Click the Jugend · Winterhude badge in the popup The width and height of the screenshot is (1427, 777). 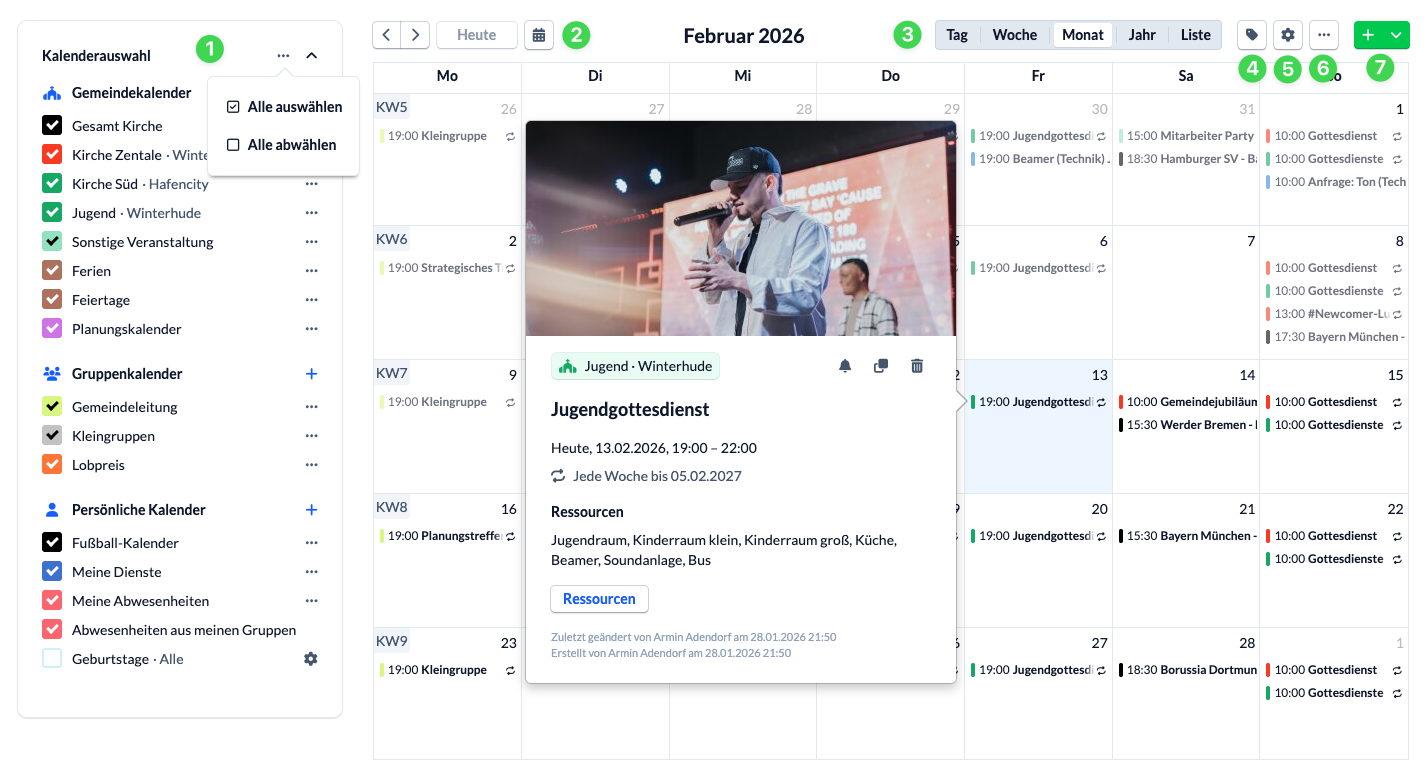tap(635, 366)
